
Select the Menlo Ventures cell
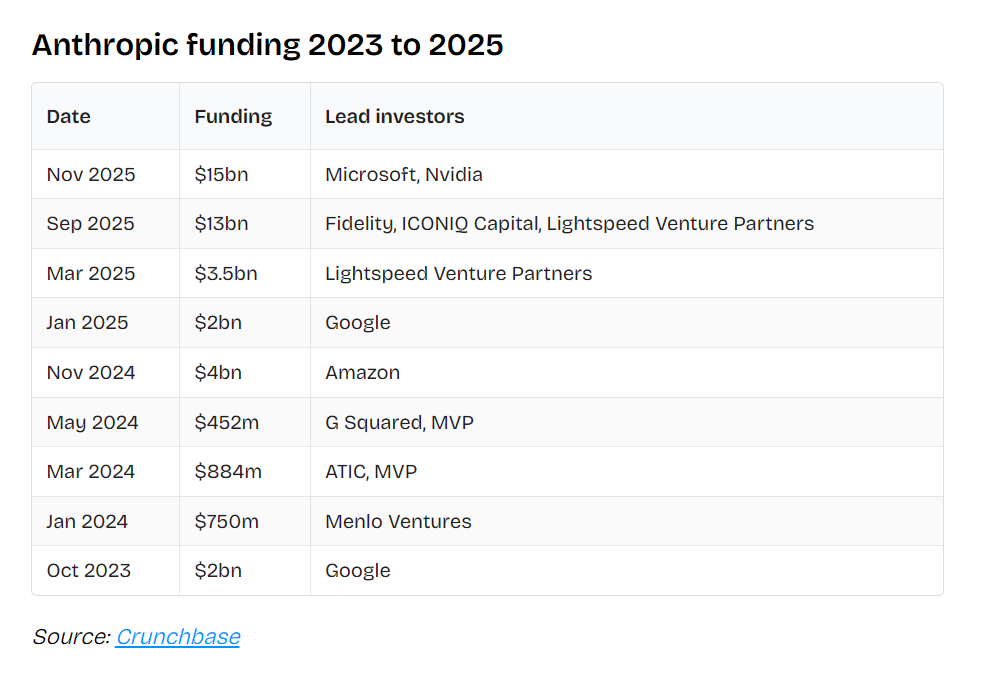pos(398,521)
